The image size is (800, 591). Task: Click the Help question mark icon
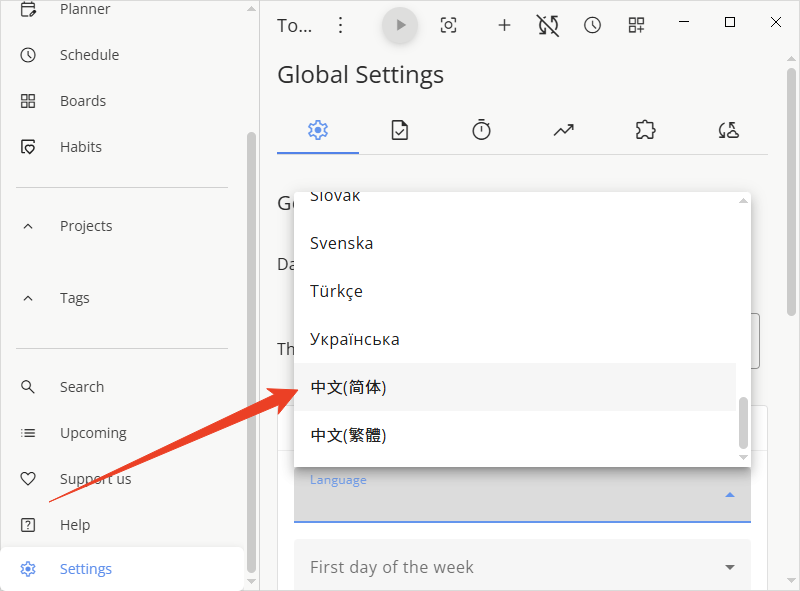point(28,525)
